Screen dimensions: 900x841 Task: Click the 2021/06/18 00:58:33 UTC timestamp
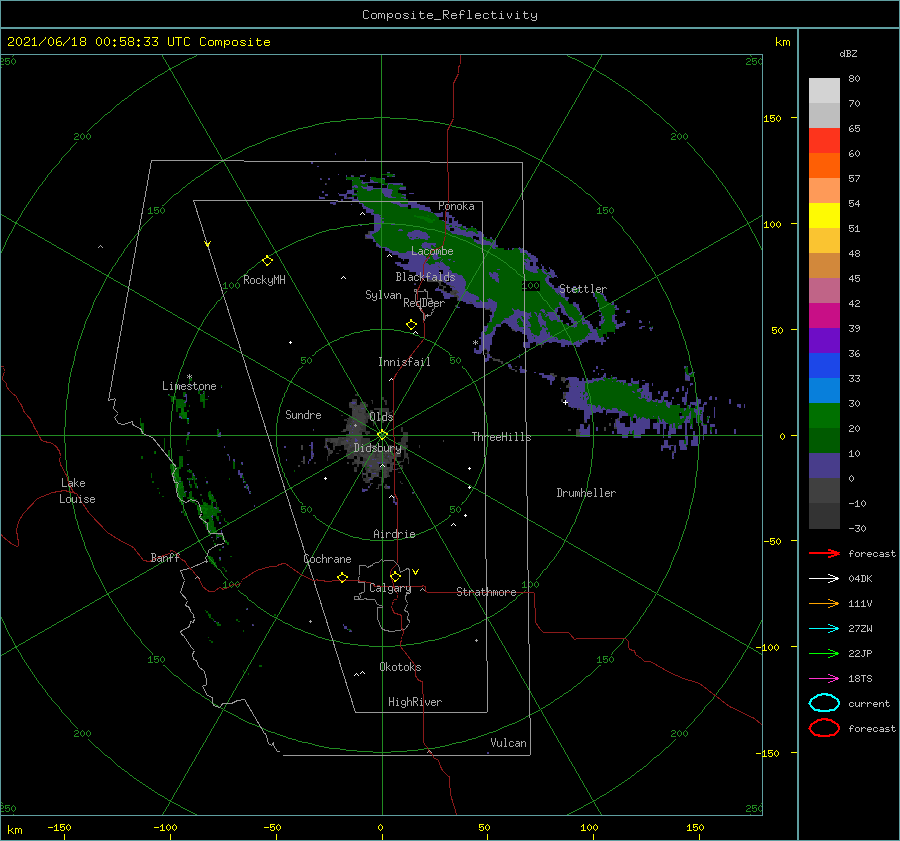click(138, 42)
